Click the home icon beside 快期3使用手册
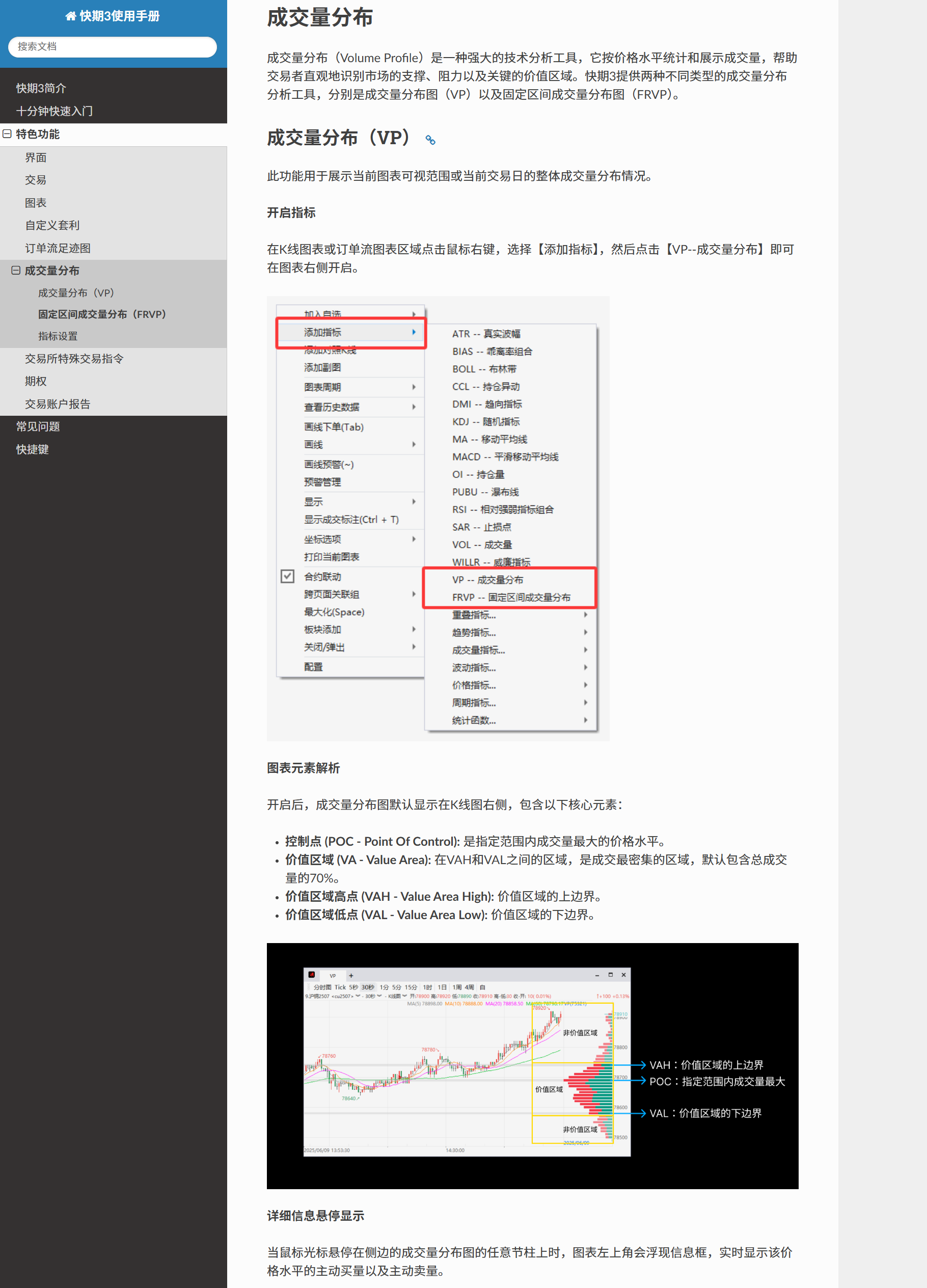 pyautogui.click(x=70, y=16)
